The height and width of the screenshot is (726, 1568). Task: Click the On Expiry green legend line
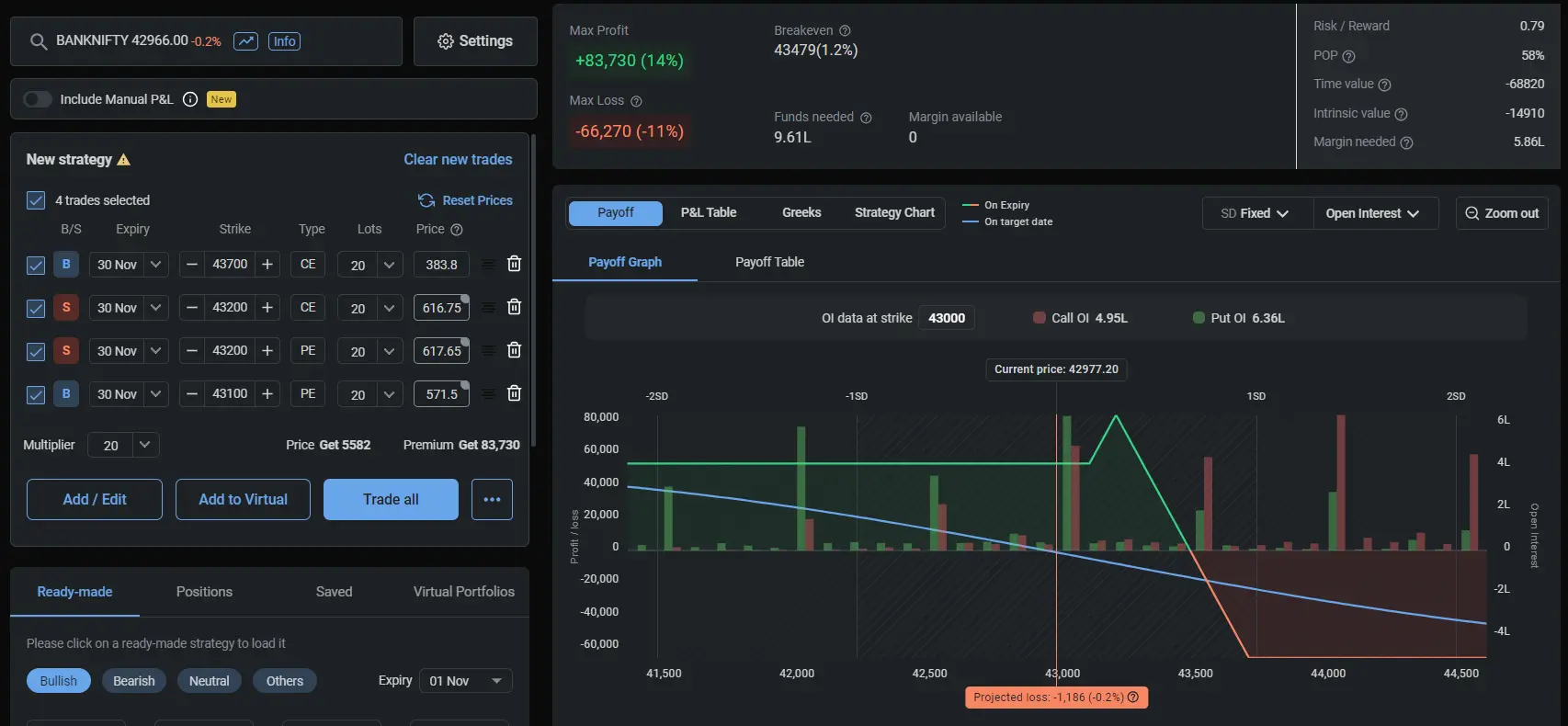point(970,205)
